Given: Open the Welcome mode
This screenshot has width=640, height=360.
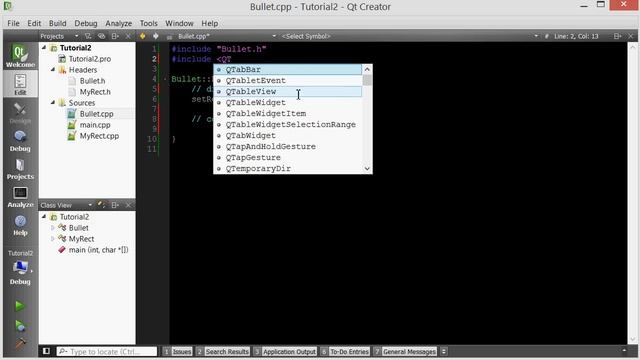Looking at the screenshot, I should coord(20,56).
